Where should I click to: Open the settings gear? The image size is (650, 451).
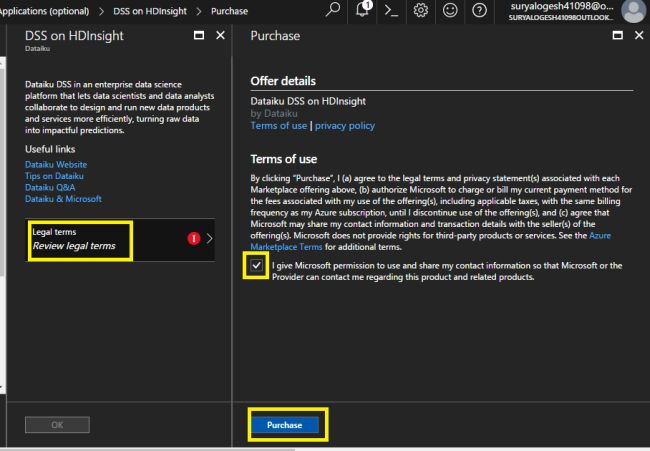click(x=420, y=10)
